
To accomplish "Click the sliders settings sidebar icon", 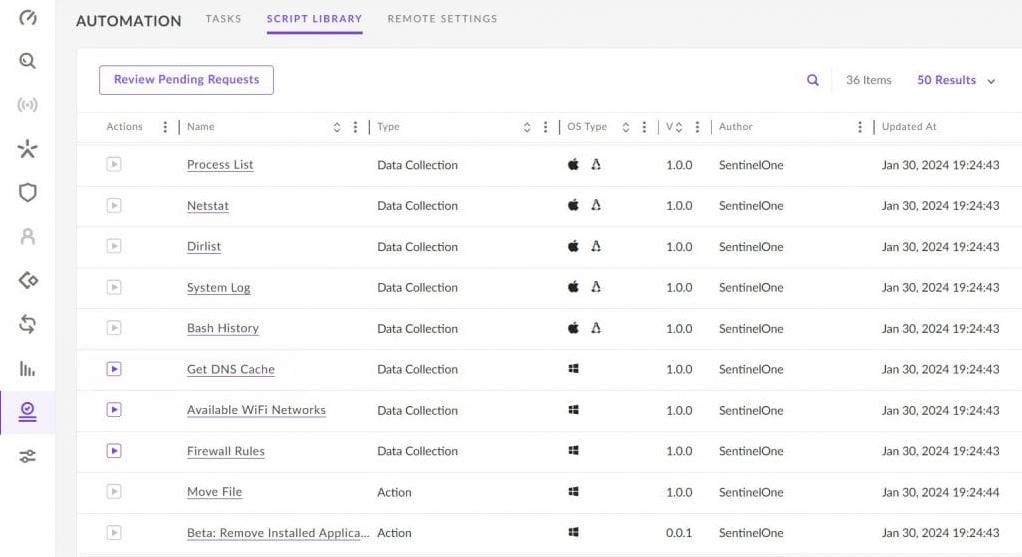I will (27, 457).
